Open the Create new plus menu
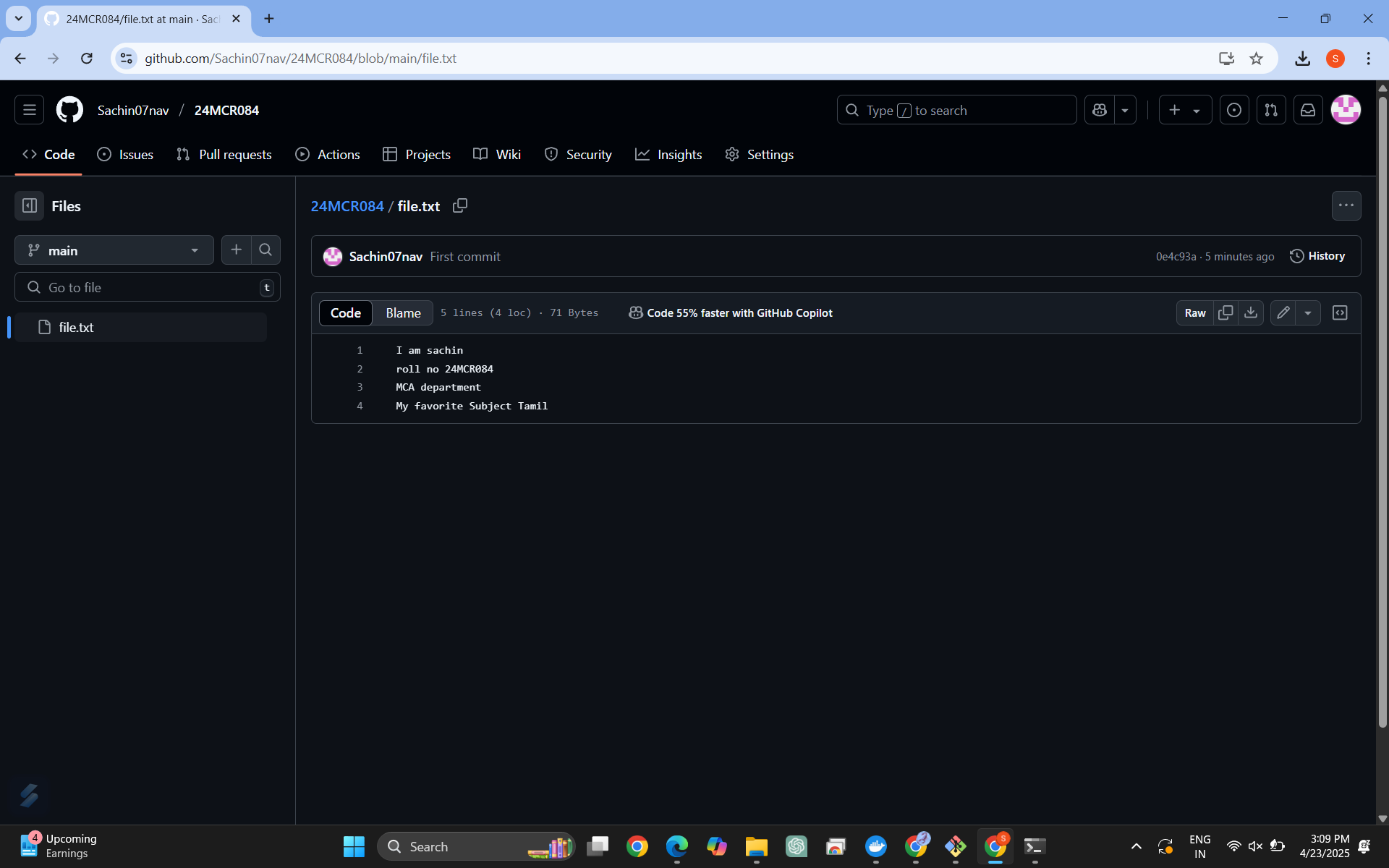 click(x=1185, y=110)
